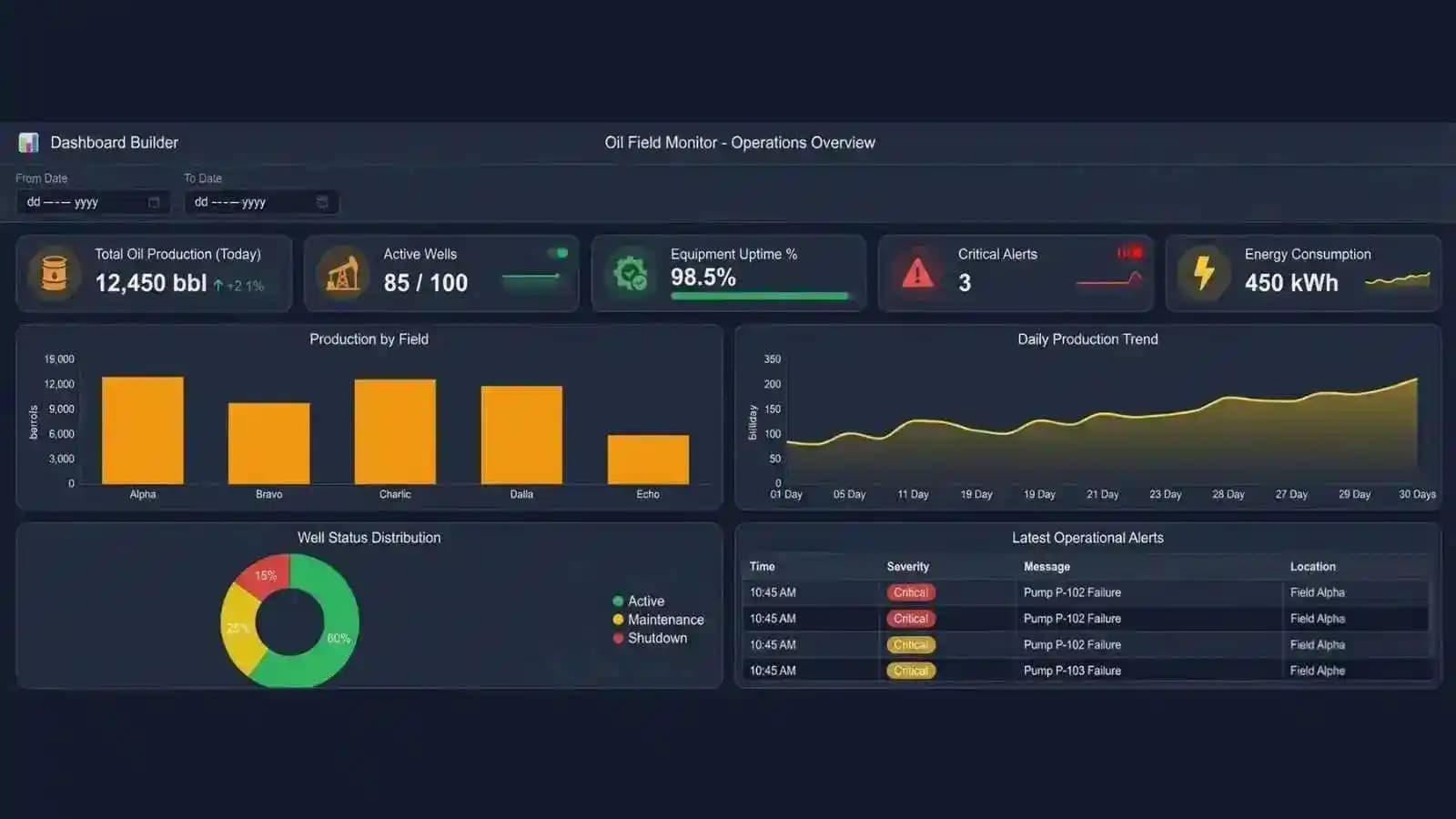Viewport: 1456px width, 819px height.
Task: Click the Charlie bar in Production by Field
Action: point(395,431)
